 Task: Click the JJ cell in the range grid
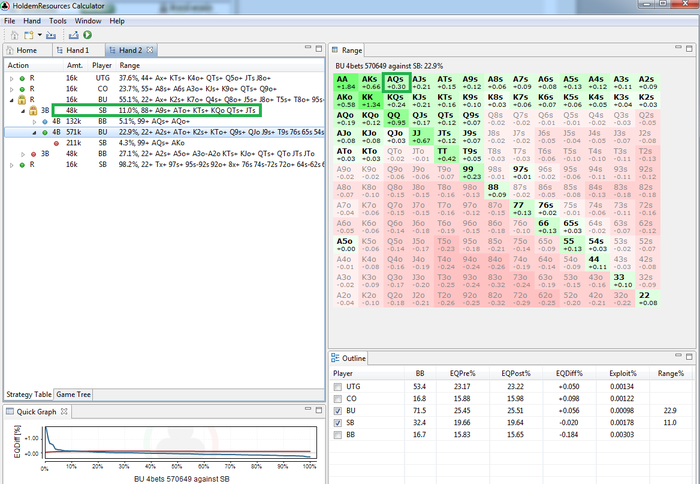pyautogui.click(x=421, y=137)
